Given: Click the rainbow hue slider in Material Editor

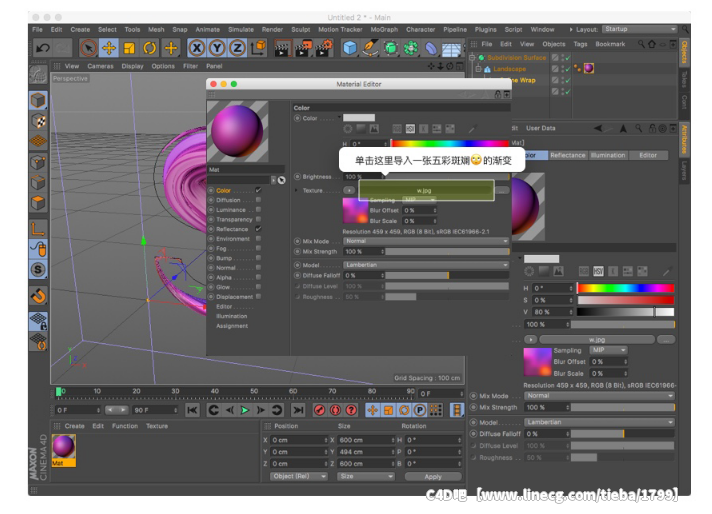Looking at the screenshot, I should [448, 144].
